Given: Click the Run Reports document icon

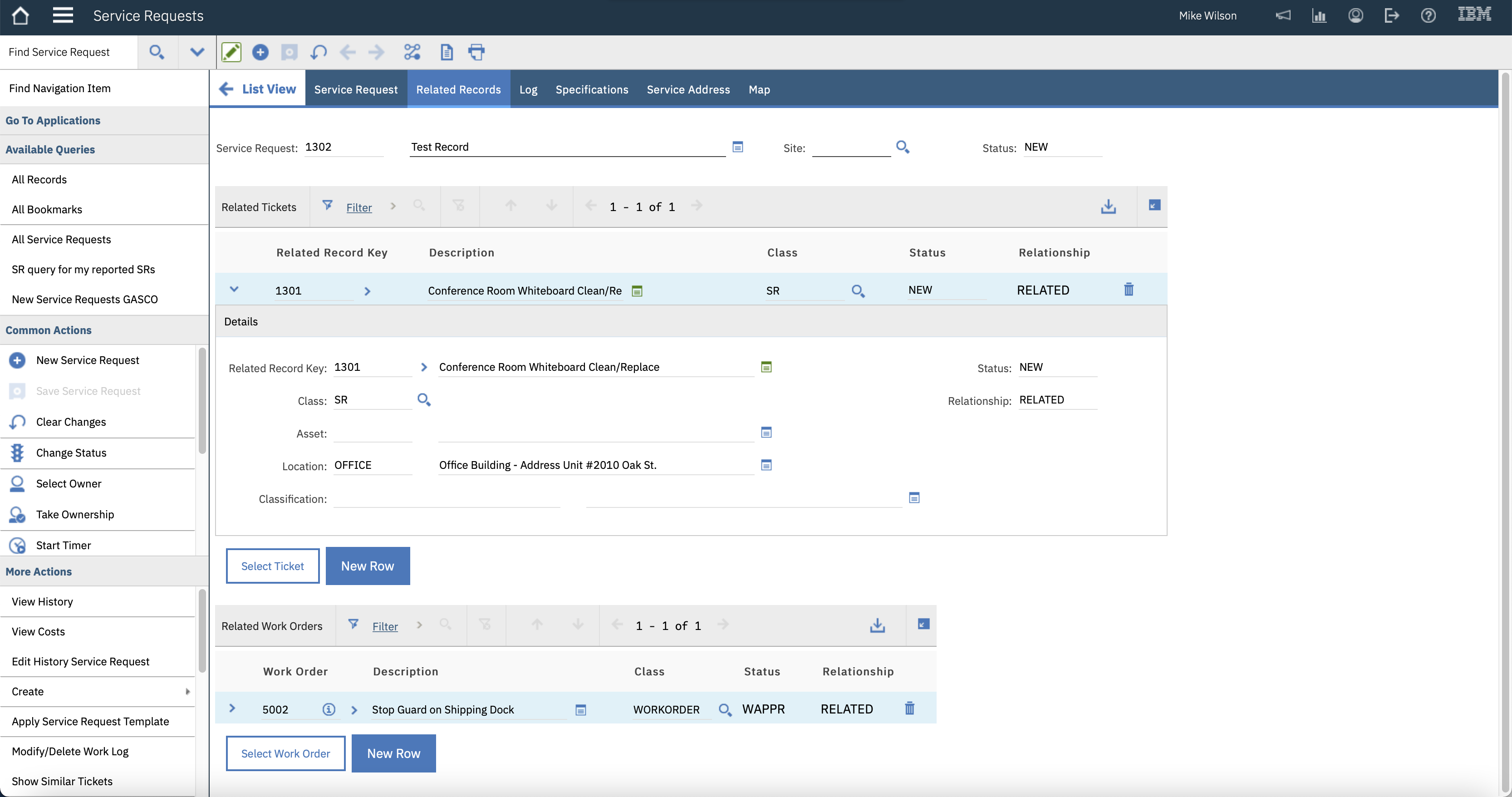Looking at the screenshot, I should click(446, 52).
